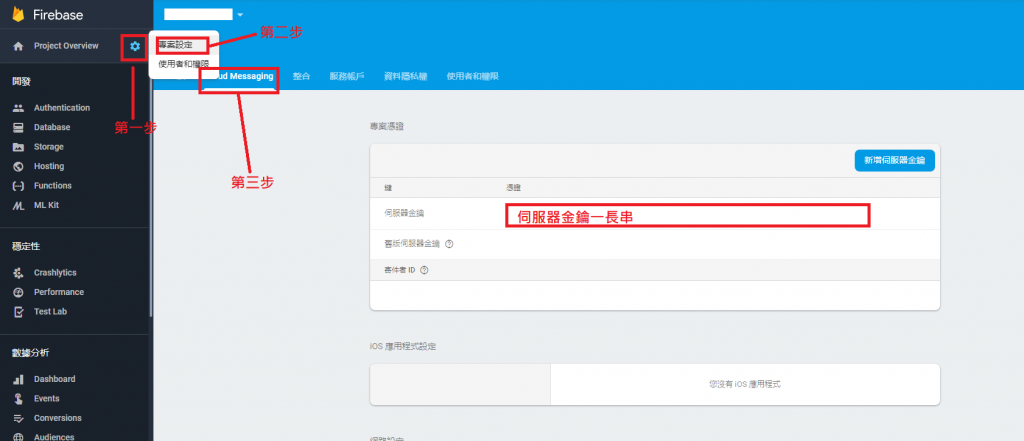Click the Audiences globe icon
Screen dimensions: 1024x441
tap(18, 437)
